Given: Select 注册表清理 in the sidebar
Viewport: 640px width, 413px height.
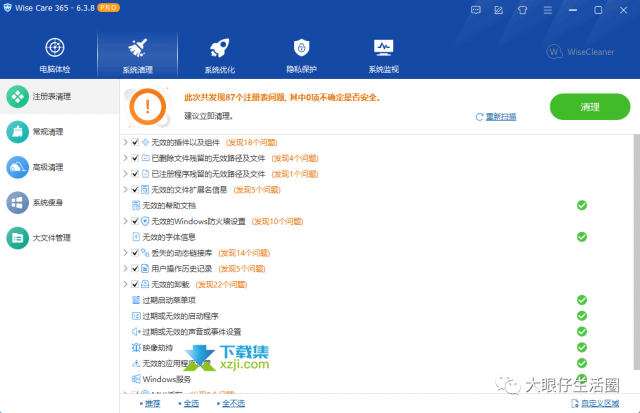Looking at the screenshot, I should click(60, 97).
